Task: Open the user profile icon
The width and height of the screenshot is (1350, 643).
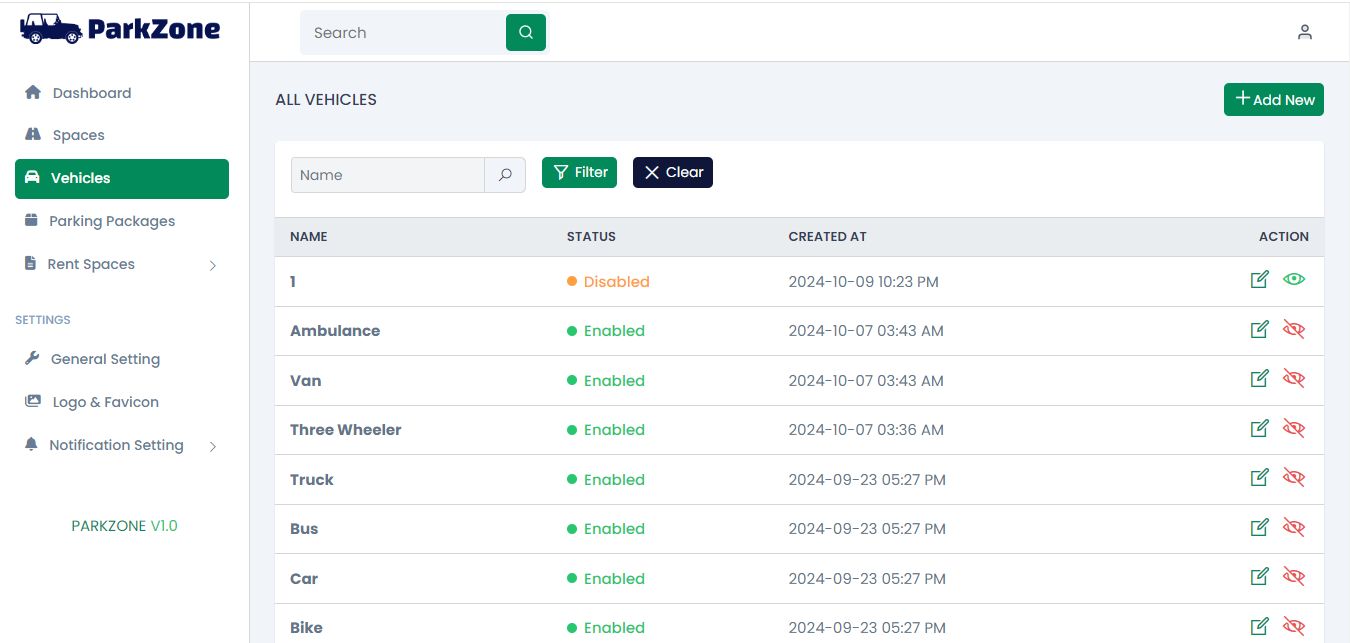Action: 1304,32
